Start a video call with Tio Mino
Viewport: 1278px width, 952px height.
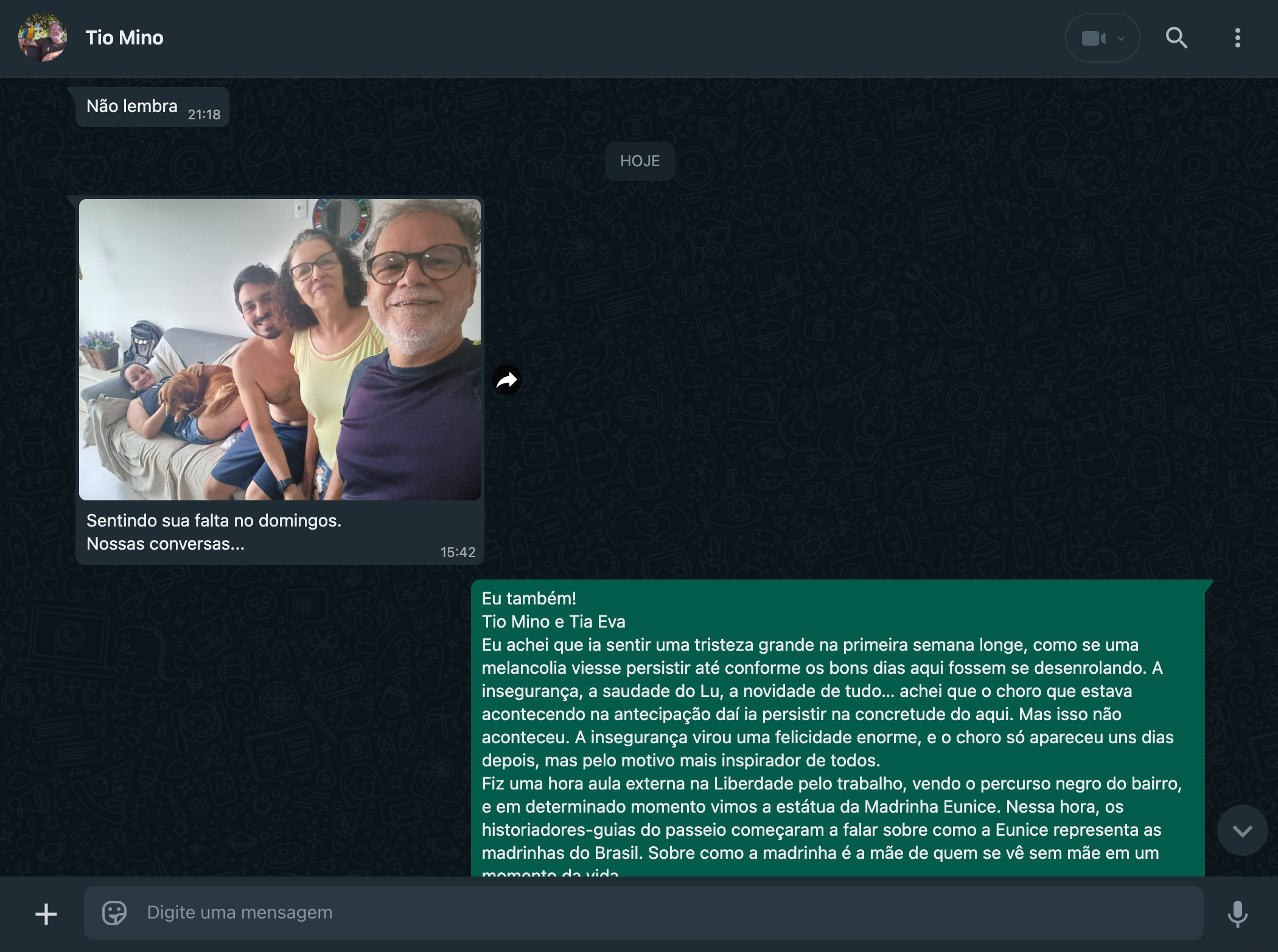pyautogui.click(x=1093, y=38)
